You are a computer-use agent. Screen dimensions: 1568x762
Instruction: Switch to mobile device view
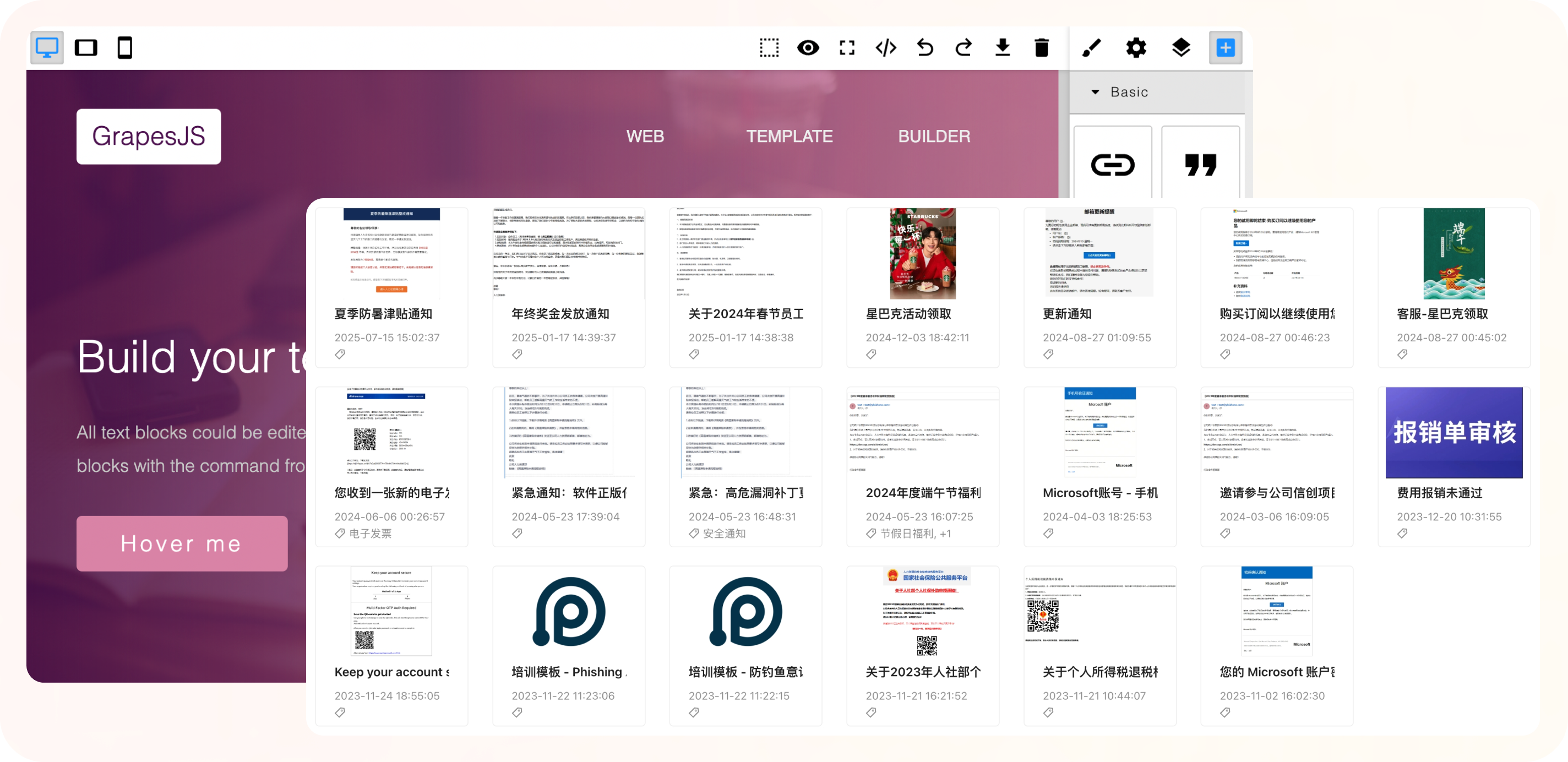click(x=125, y=47)
